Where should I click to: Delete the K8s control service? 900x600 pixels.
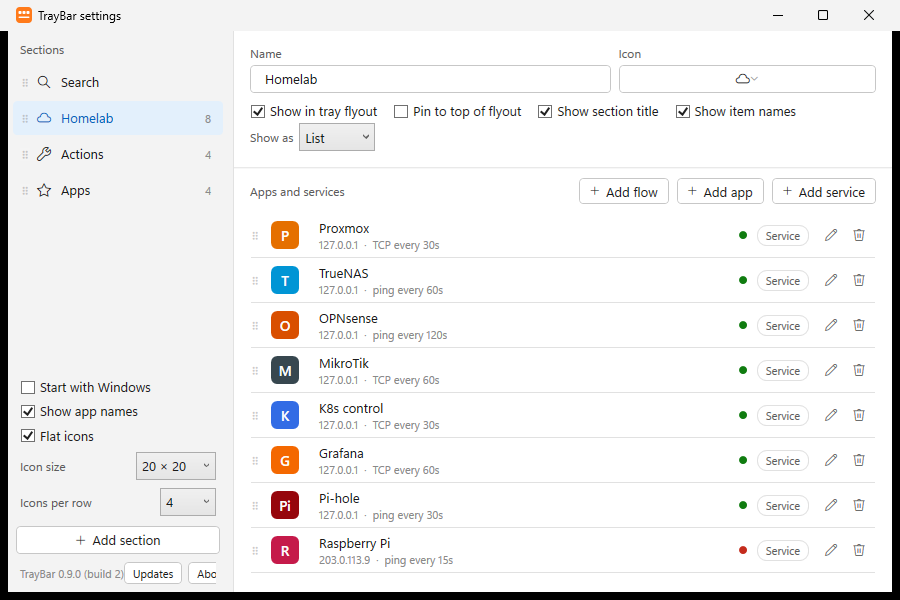coord(859,415)
